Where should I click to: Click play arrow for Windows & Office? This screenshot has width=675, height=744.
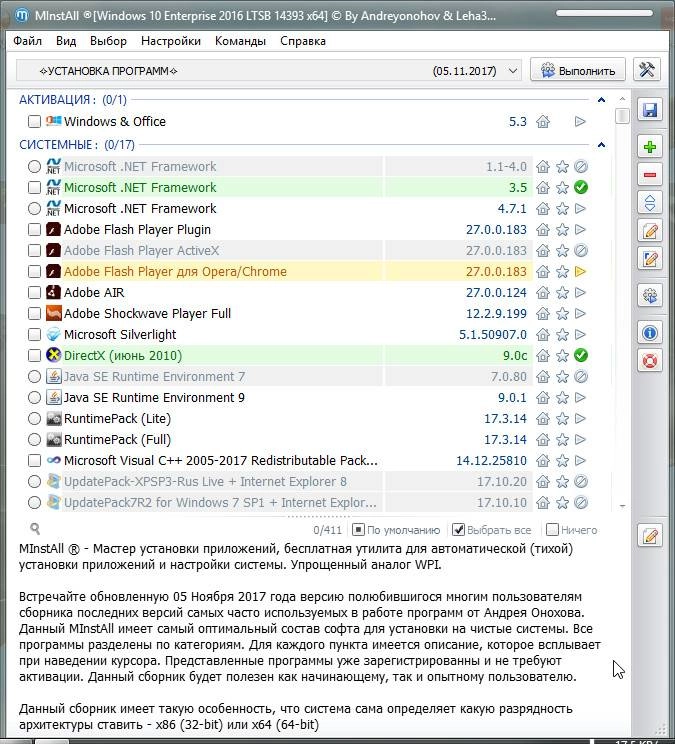tap(580, 121)
